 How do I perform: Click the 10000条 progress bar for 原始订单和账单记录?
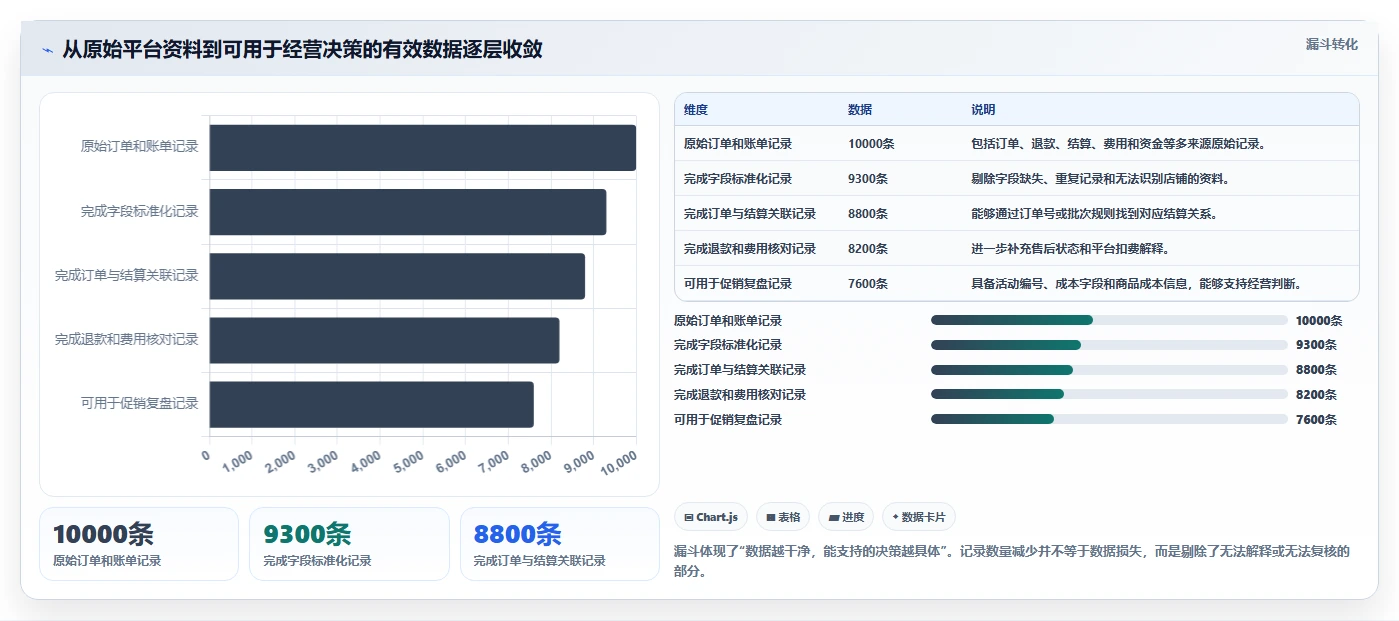point(1109,320)
